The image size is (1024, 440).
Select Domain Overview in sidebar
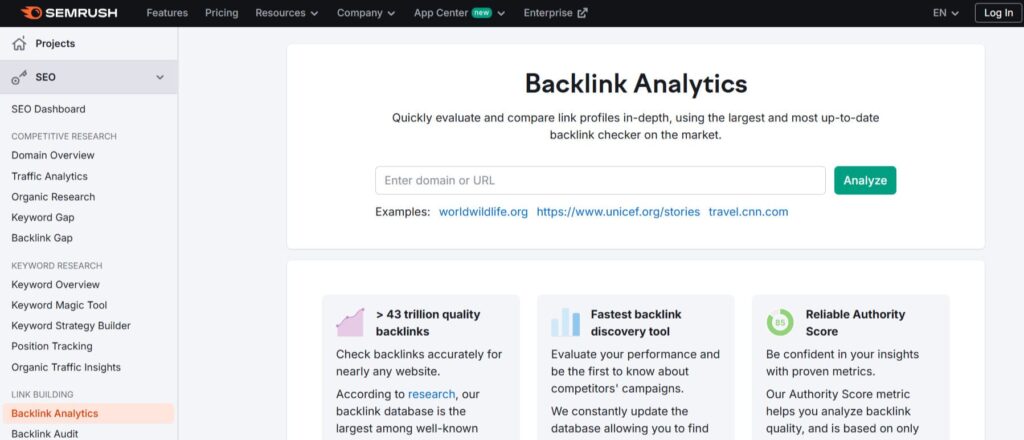click(x=53, y=155)
